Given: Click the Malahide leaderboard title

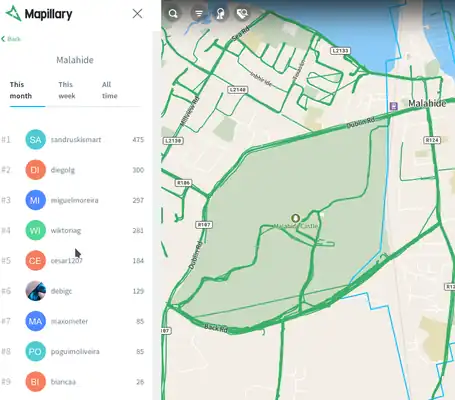Looking at the screenshot, I should (75, 60).
